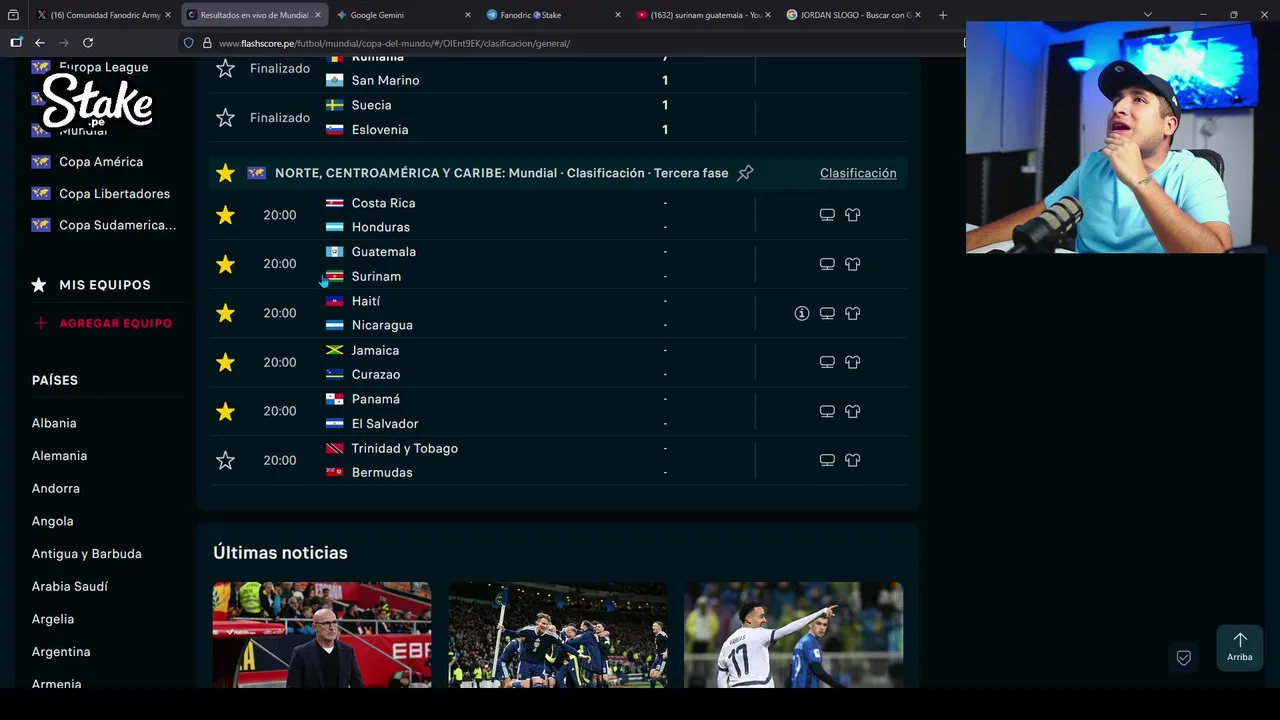1280x720 pixels.
Task: Click the flashscore.pe address bar
Action: coord(570,43)
